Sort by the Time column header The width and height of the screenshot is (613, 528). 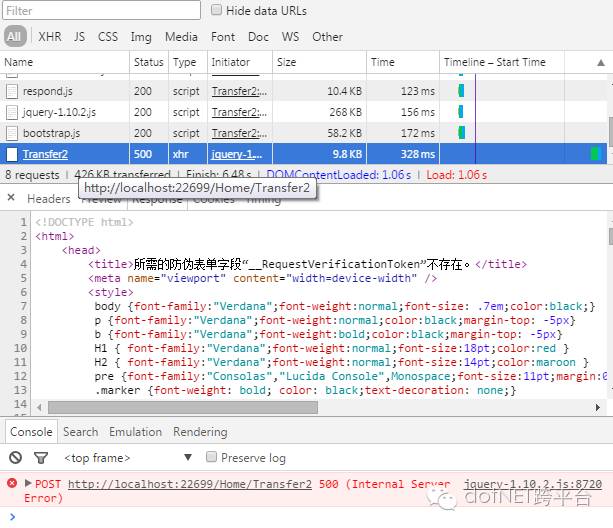point(403,62)
